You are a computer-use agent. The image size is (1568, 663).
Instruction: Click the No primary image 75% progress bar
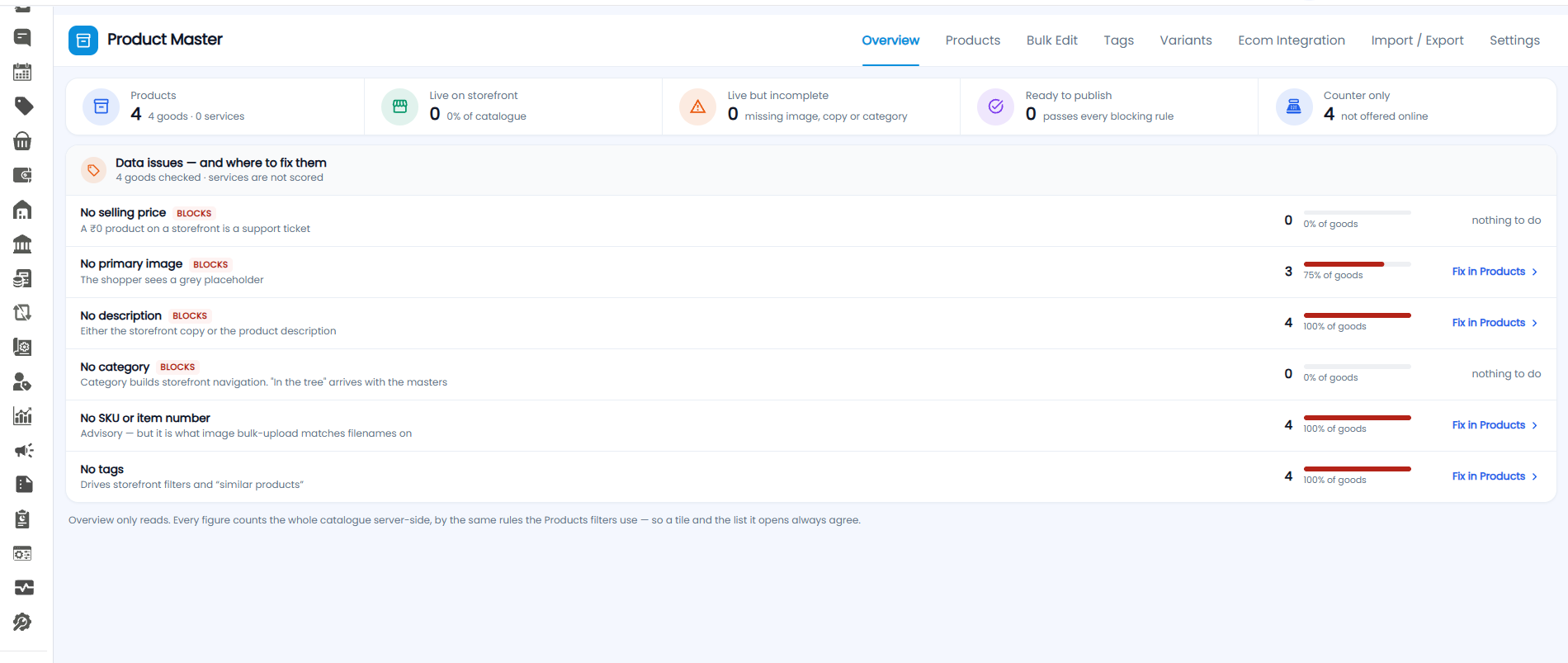click(1358, 264)
